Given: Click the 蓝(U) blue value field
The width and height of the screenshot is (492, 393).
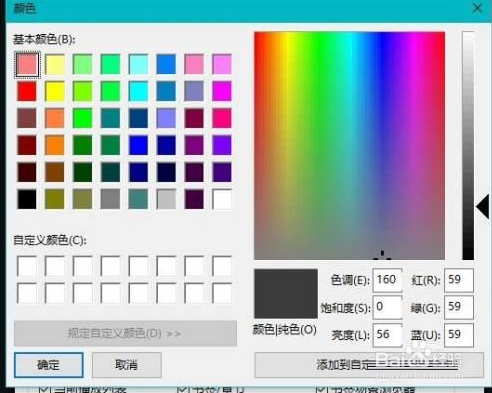Looking at the screenshot, I should (x=459, y=335).
